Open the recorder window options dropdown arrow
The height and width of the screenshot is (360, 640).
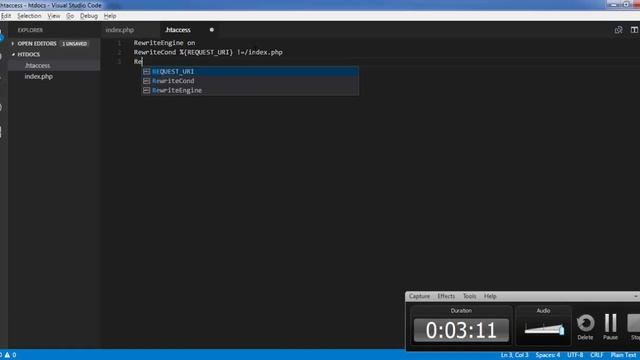[x=636, y=296]
